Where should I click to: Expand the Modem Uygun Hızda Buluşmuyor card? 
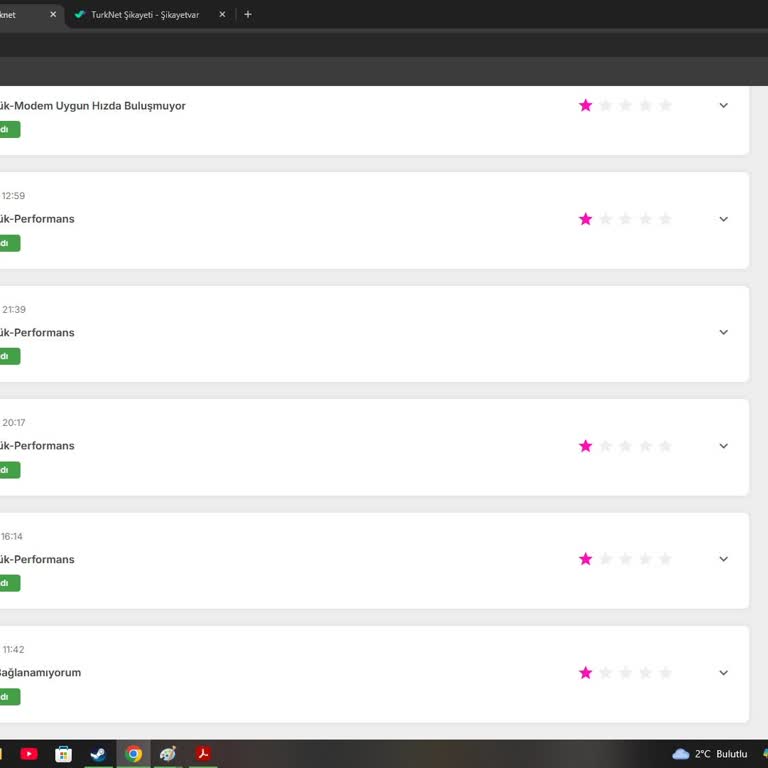tap(723, 105)
